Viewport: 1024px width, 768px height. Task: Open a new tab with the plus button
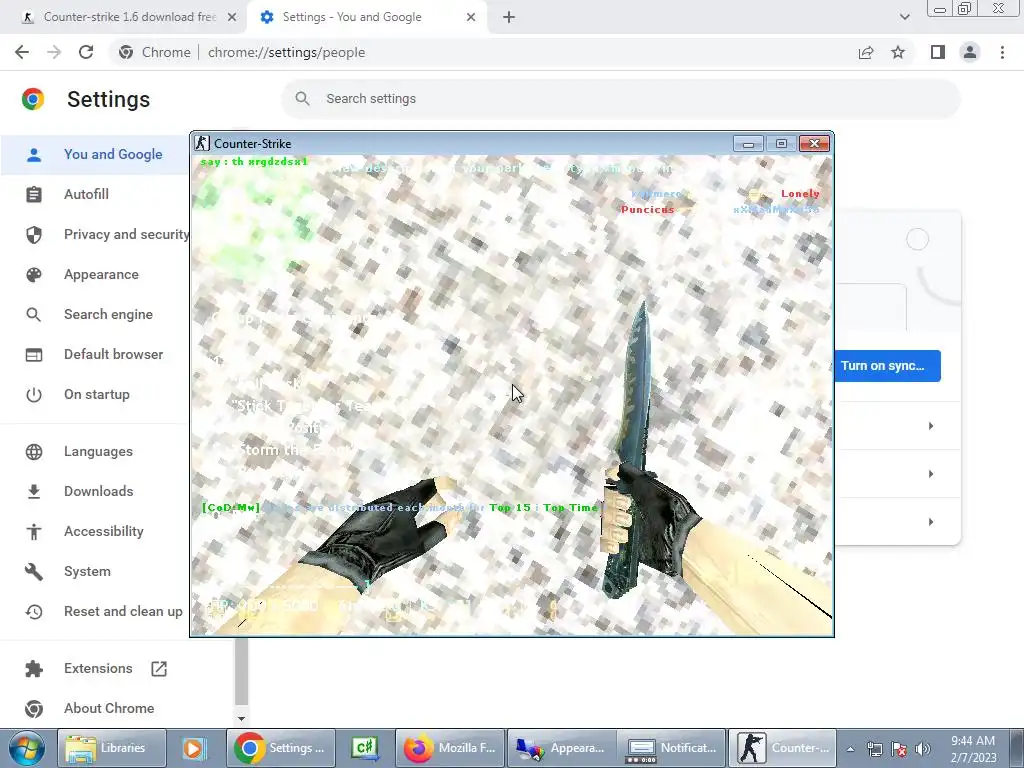click(x=509, y=17)
